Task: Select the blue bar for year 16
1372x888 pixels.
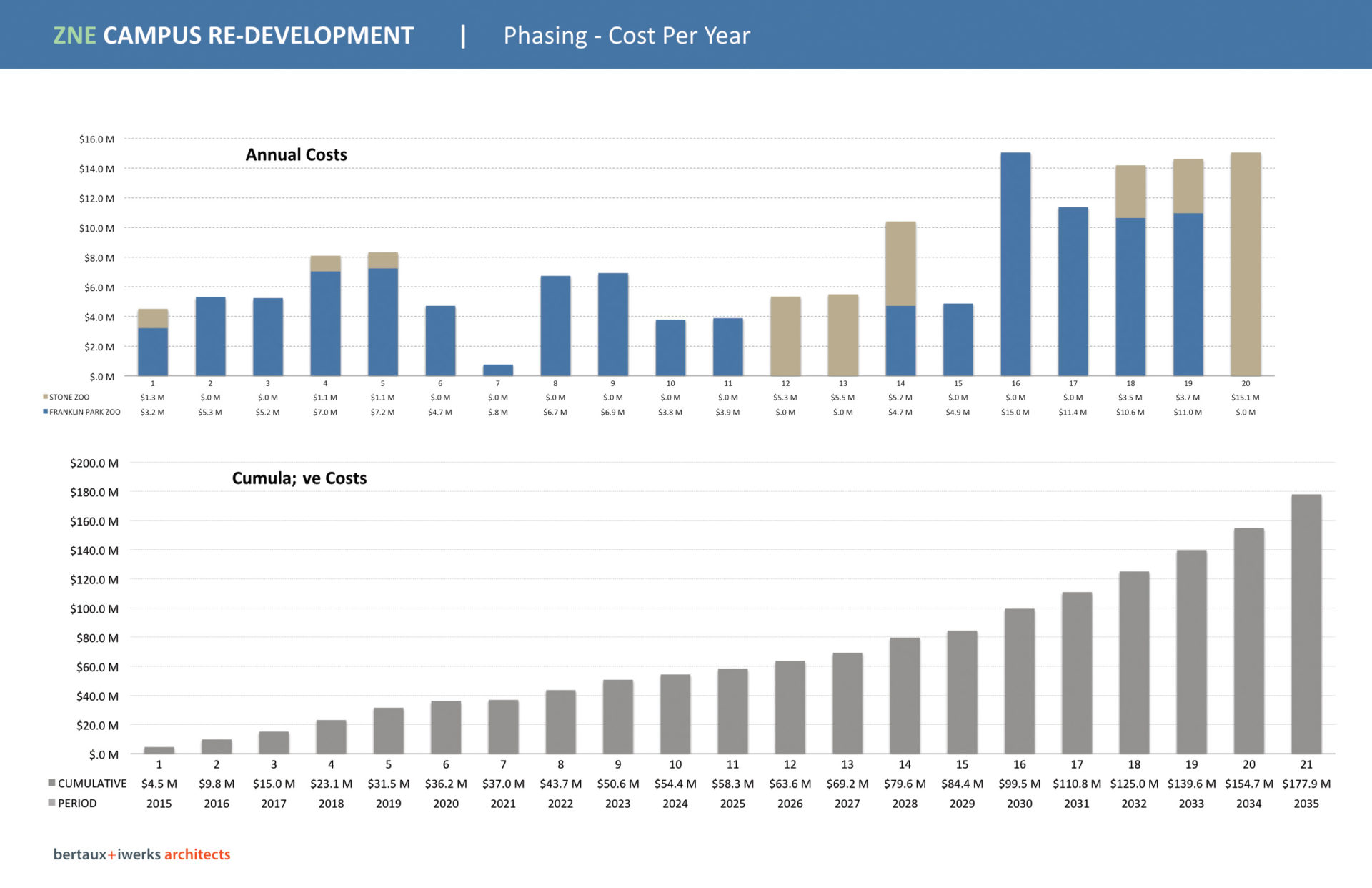Action: pyautogui.click(x=1015, y=265)
